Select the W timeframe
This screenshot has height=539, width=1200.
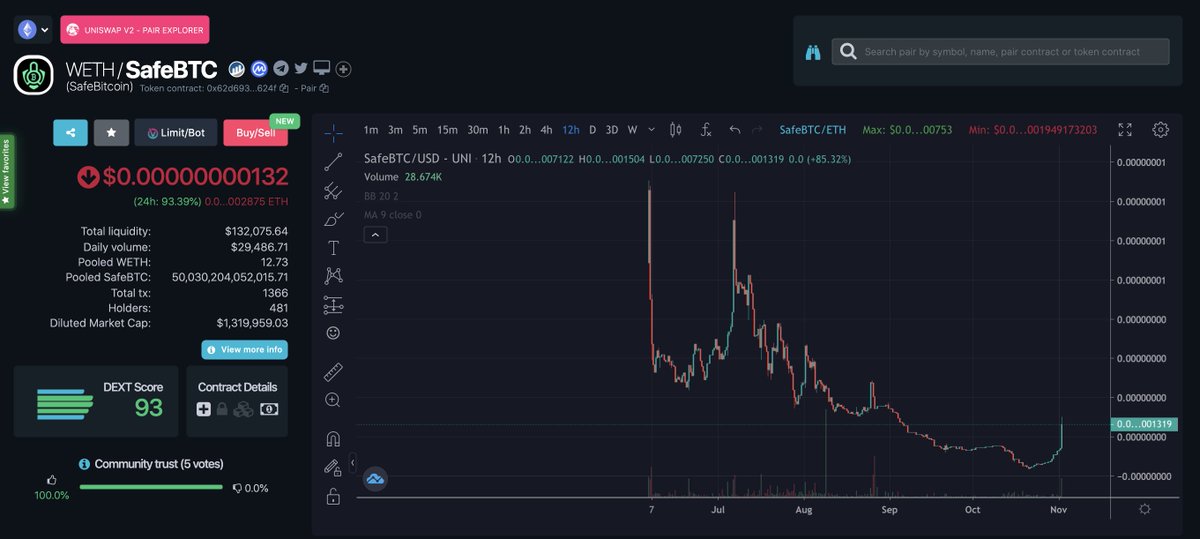pos(632,130)
